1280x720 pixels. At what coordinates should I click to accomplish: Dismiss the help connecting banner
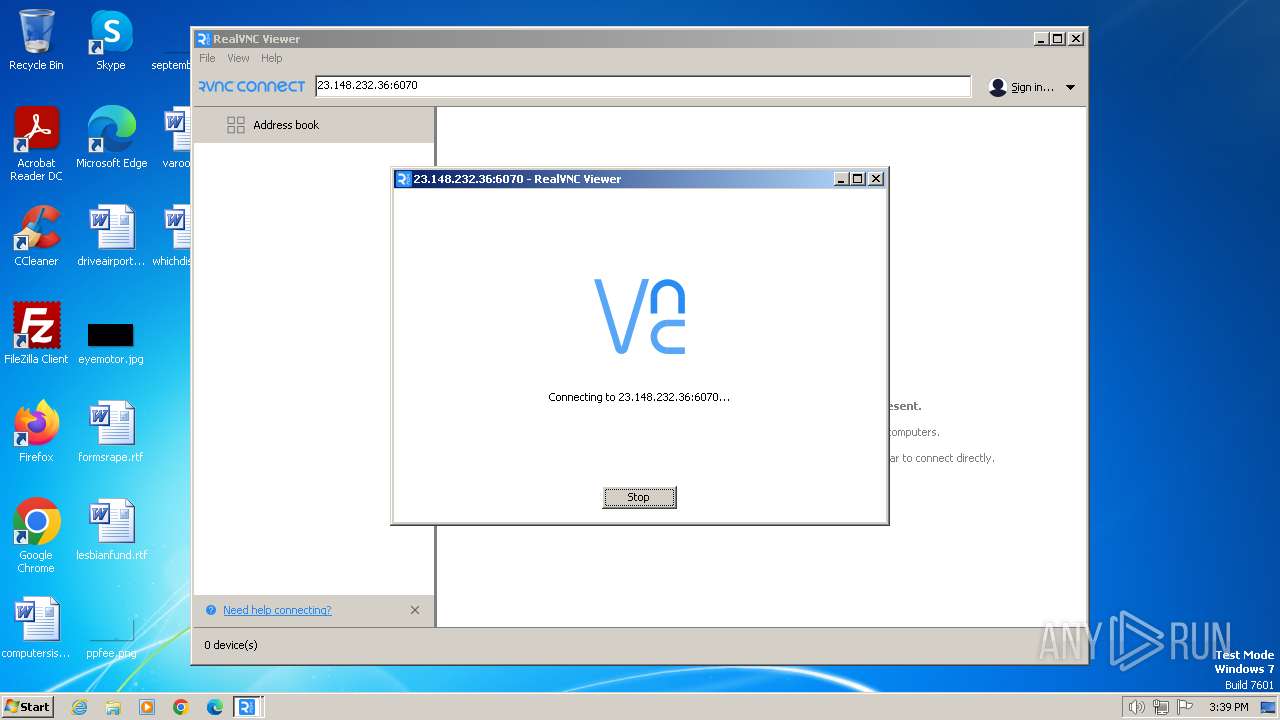[415, 610]
